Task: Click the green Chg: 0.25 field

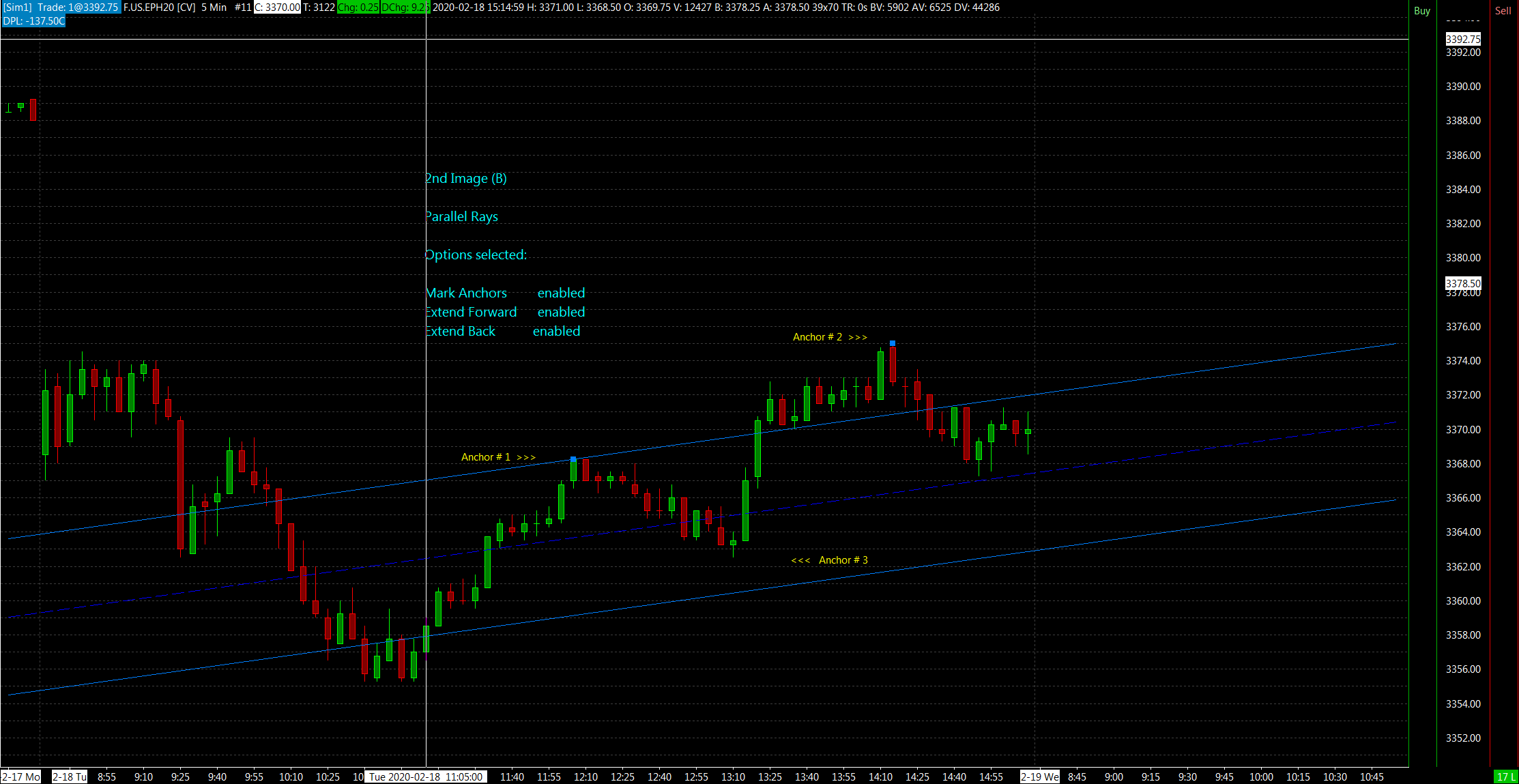Action: pos(358,8)
